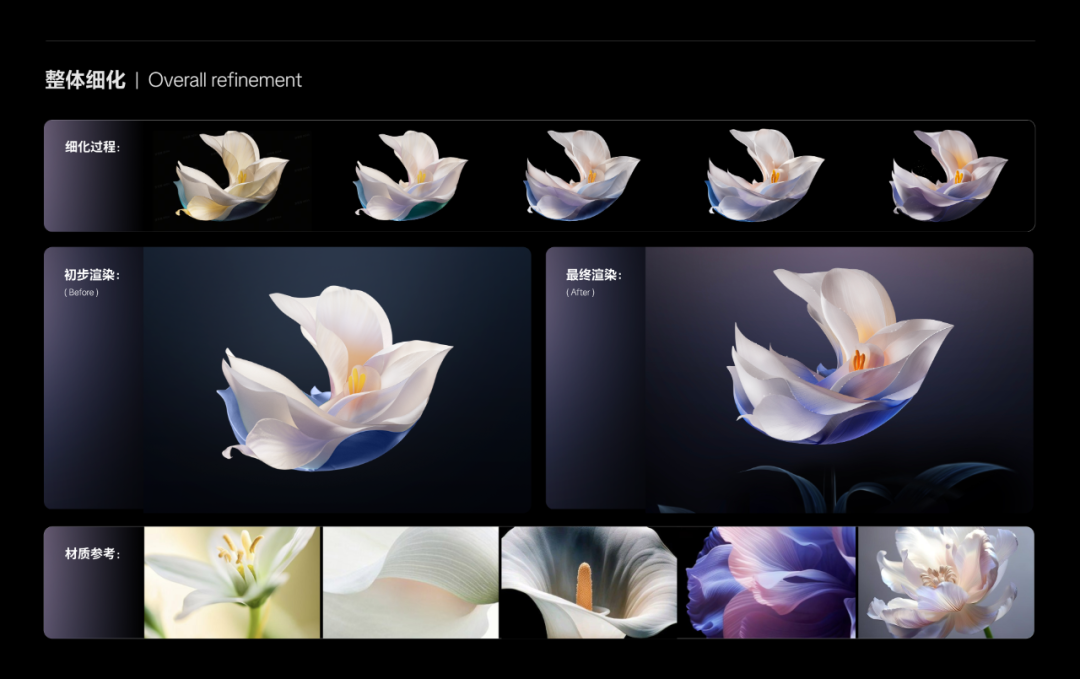Select the fifth, last flower in 细化过程 row

(948, 176)
